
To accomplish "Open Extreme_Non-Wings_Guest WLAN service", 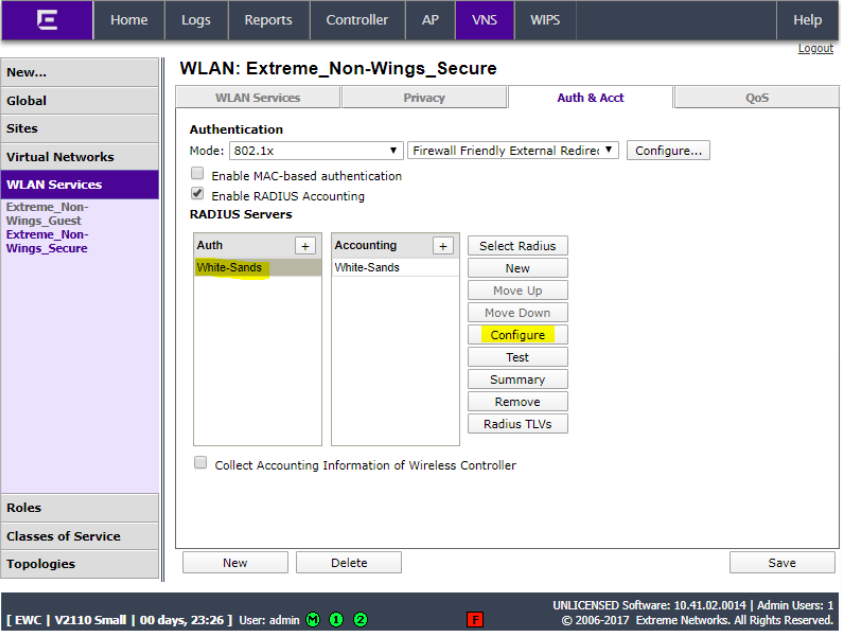I will click(47, 214).
